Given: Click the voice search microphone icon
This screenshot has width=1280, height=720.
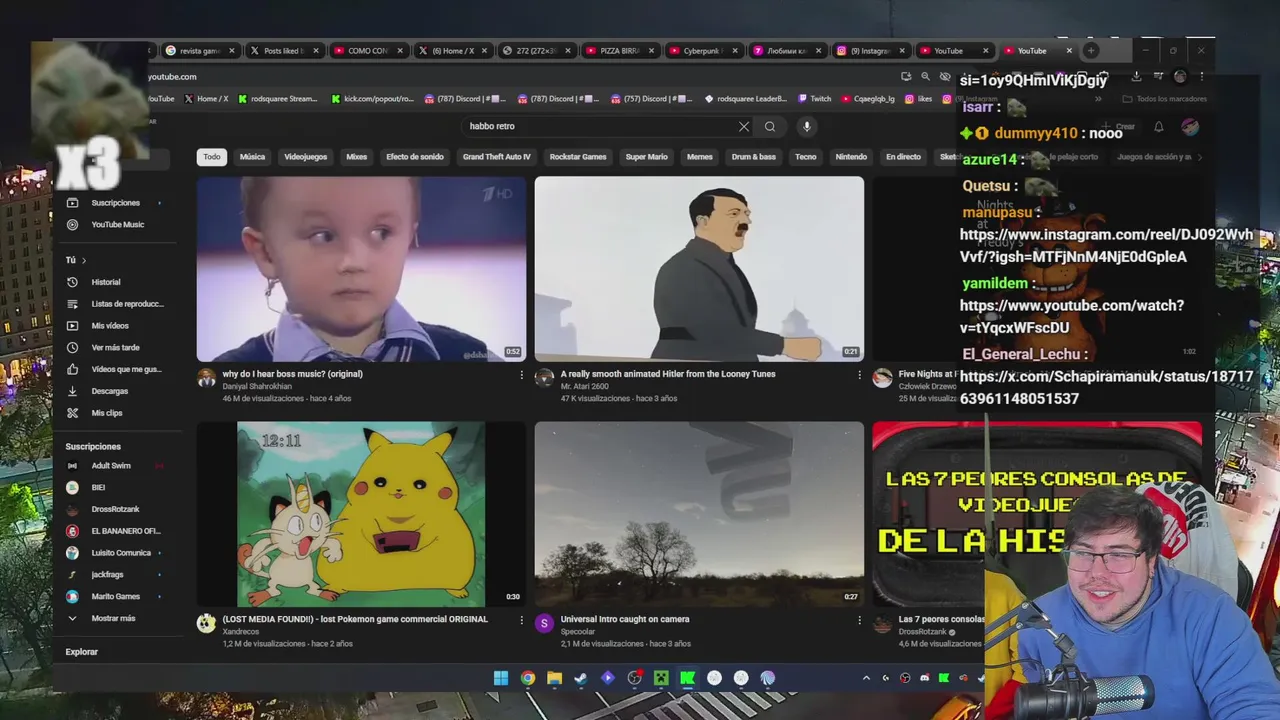Looking at the screenshot, I should pyautogui.click(x=806, y=127).
